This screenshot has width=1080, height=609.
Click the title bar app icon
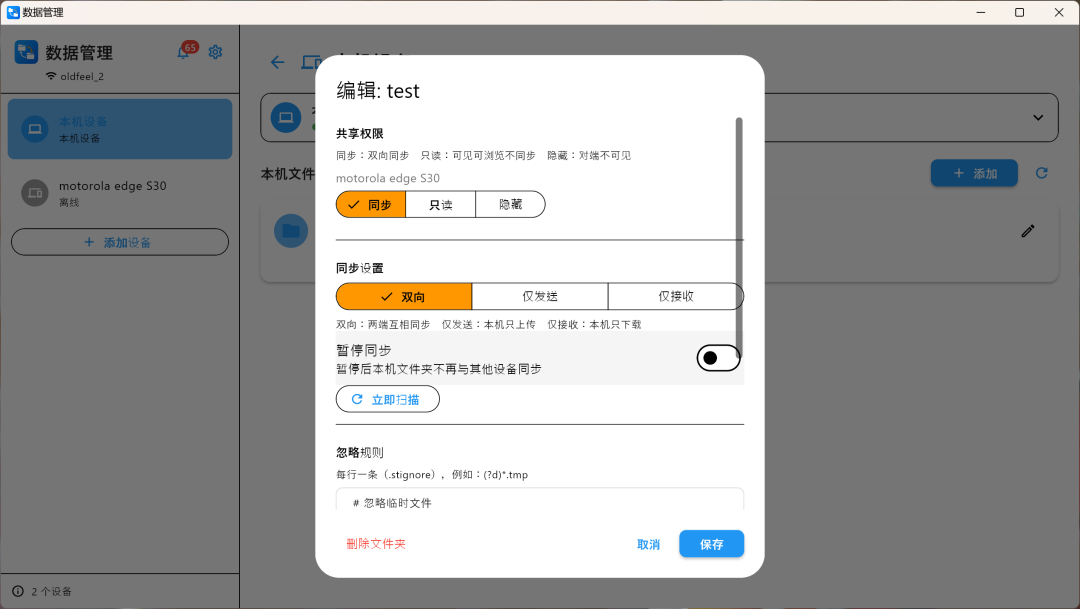coord(13,12)
